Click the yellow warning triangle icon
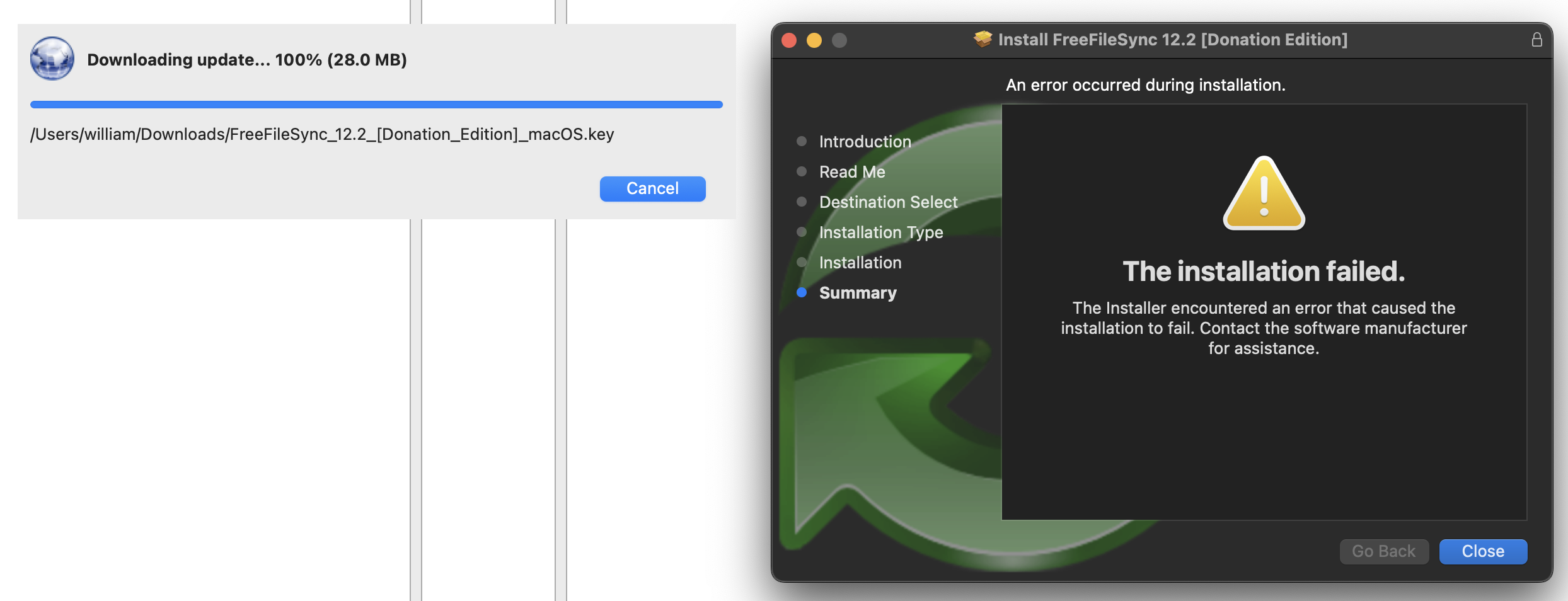This screenshot has width=1568, height=601. coord(1264,193)
